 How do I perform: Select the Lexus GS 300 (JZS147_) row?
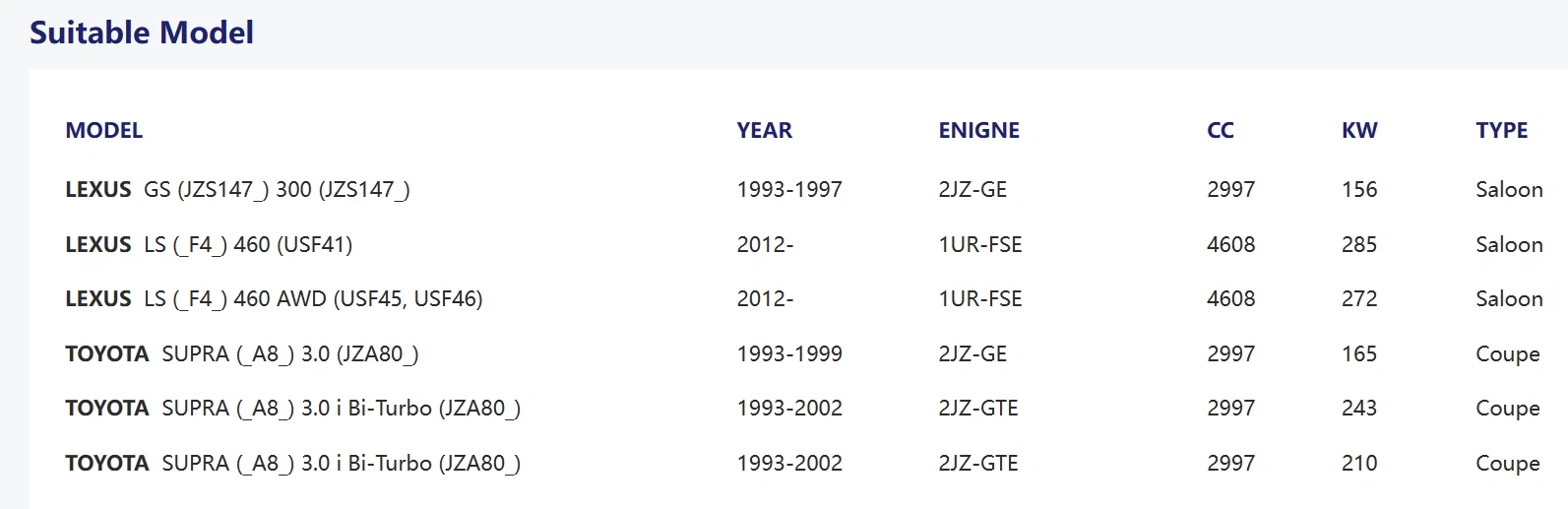pyautogui.click(x=237, y=190)
